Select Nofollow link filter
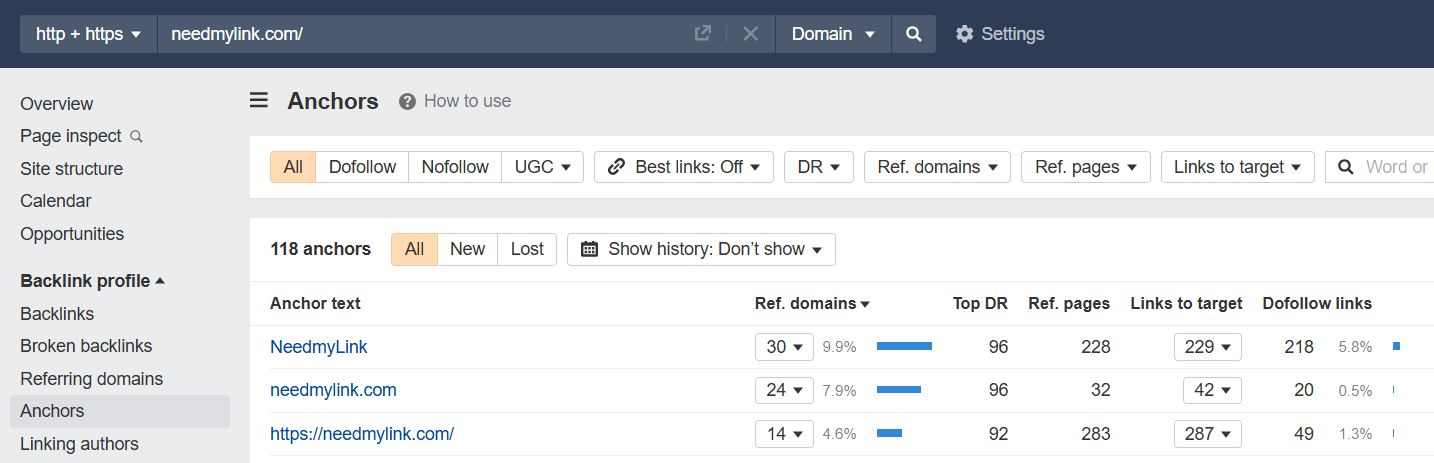 pyautogui.click(x=455, y=167)
